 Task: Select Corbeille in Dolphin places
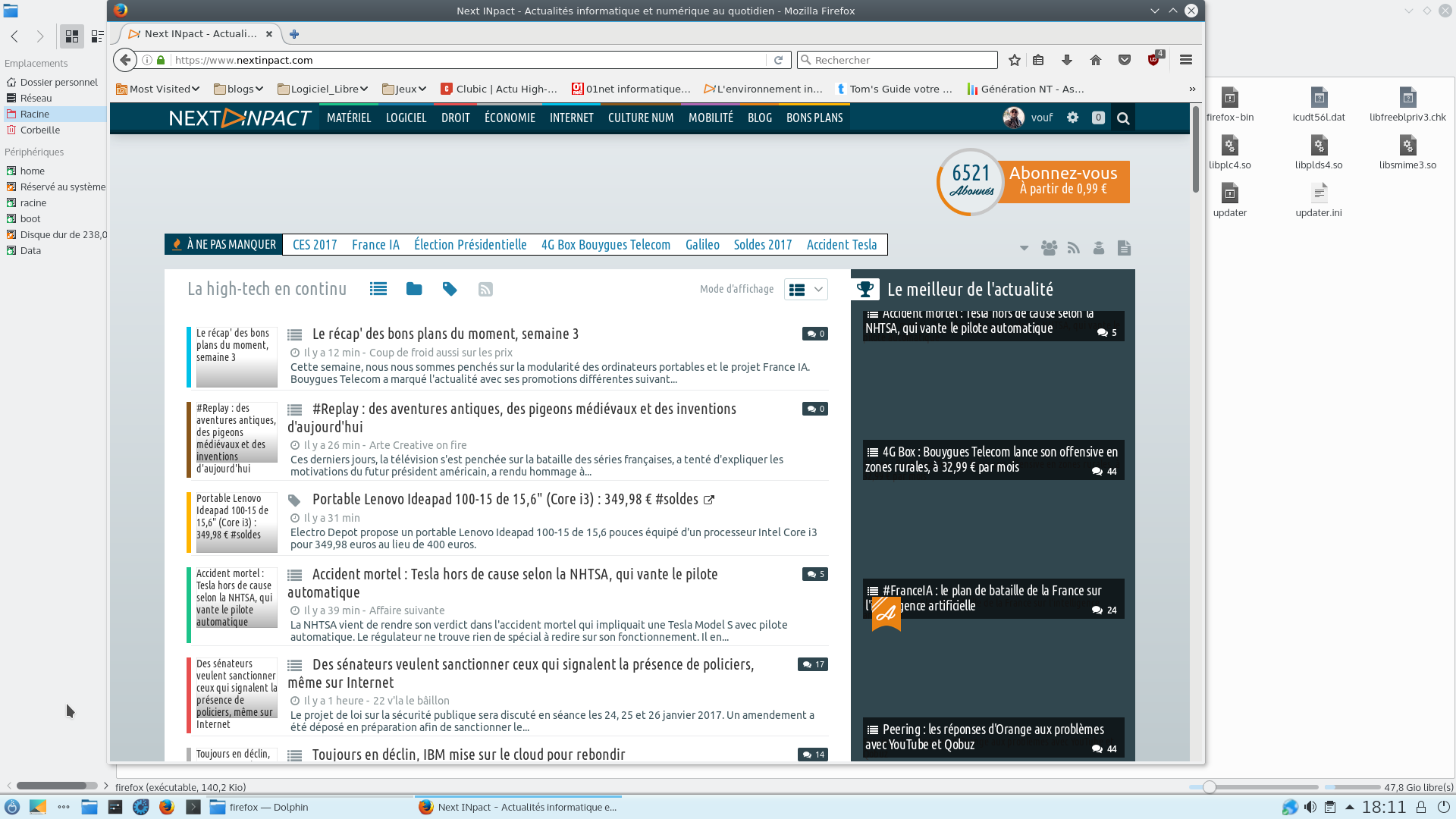click(x=40, y=130)
